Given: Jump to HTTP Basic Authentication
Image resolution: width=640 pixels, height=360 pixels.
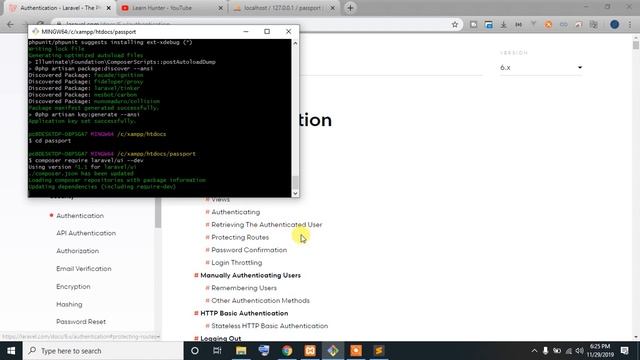Looking at the screenshot, I should [x=244, y=313].
